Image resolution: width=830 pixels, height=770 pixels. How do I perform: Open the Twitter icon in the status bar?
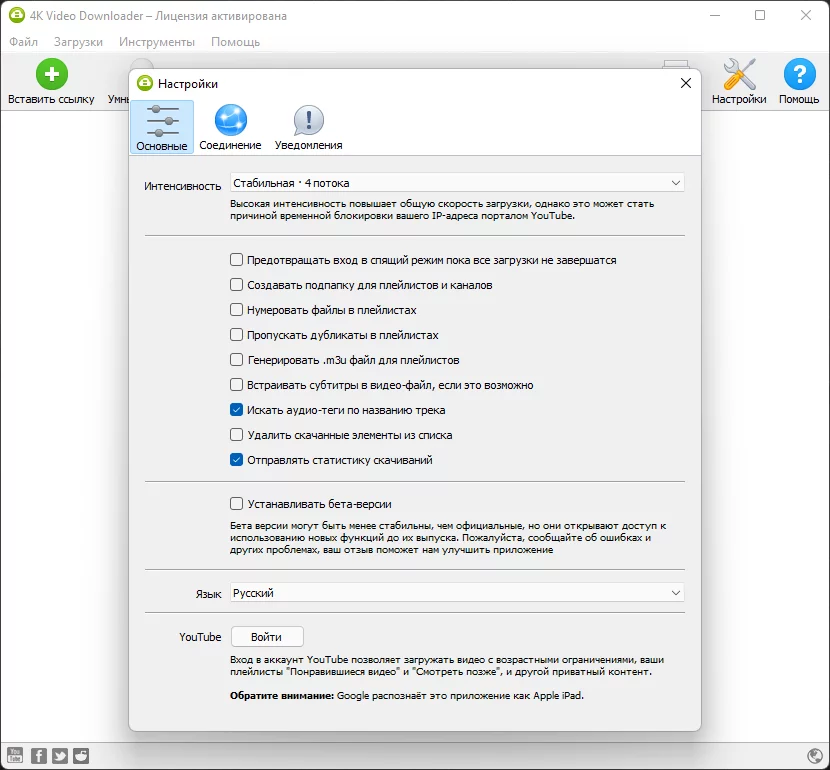(x=60, y=755)
